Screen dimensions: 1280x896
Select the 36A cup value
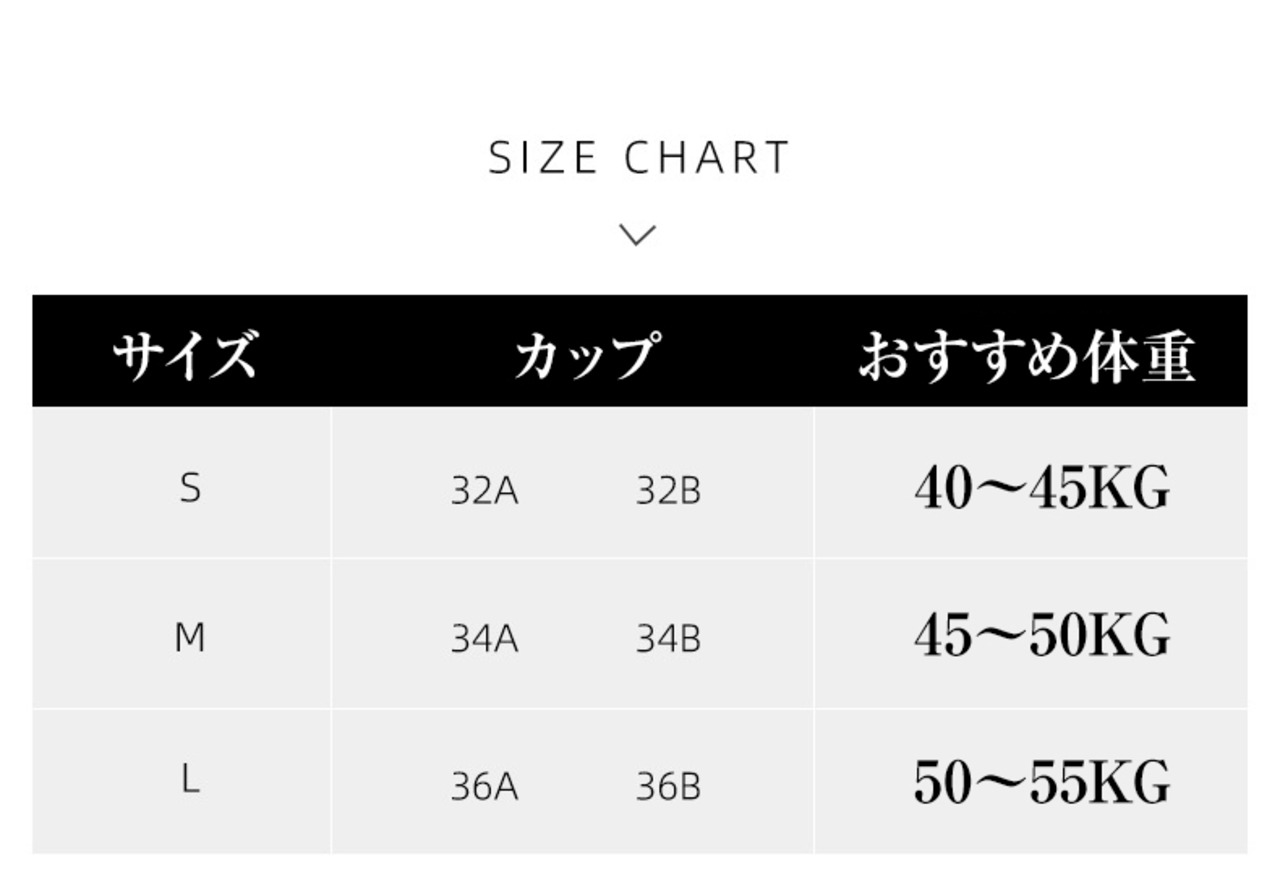pos(485,788)
